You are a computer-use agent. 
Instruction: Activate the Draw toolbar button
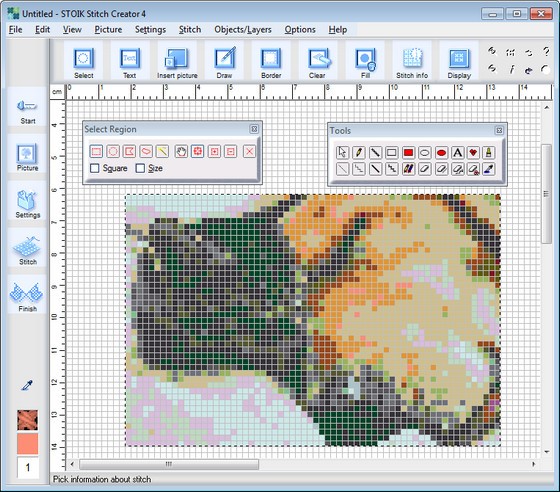click(224, 61)
